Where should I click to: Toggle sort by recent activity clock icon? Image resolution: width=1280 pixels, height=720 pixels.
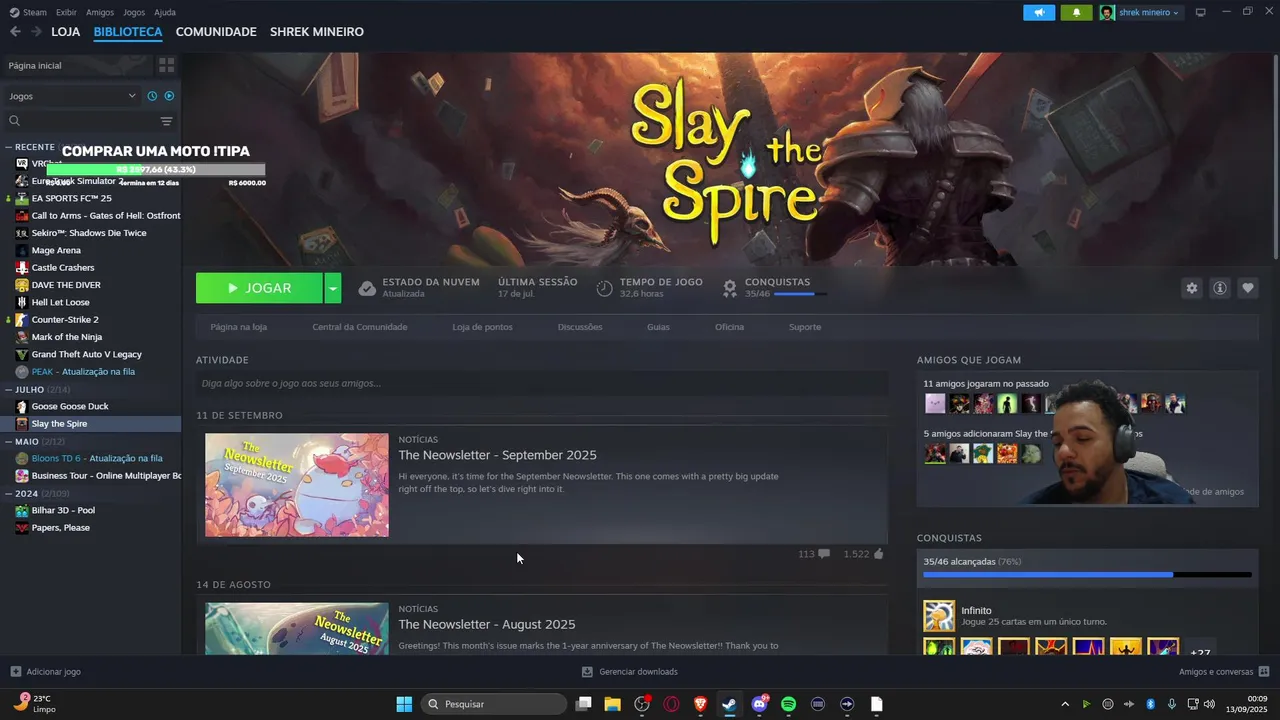(152, 96)
